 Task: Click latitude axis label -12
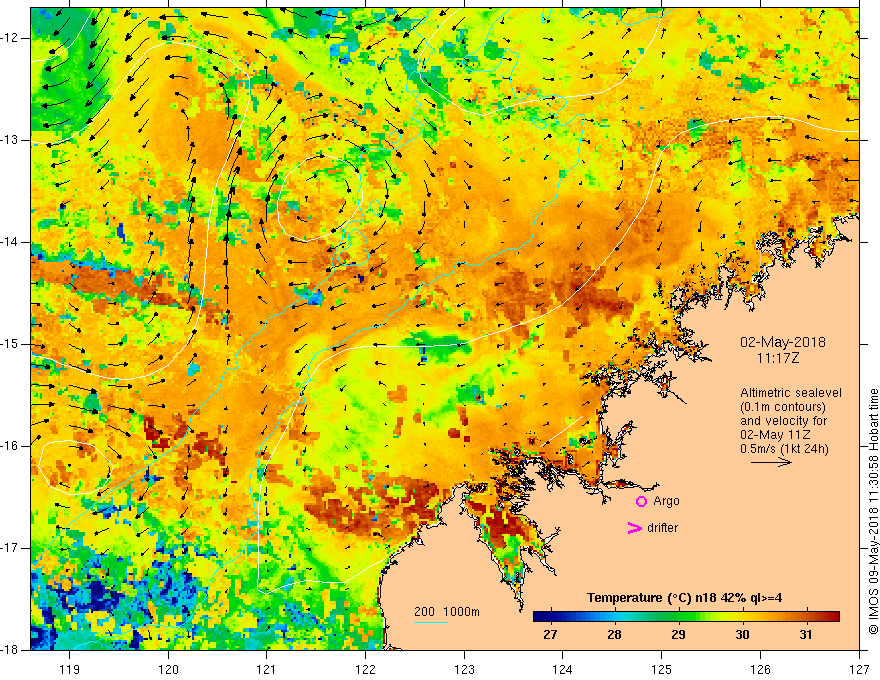click(x=10, y=38)
